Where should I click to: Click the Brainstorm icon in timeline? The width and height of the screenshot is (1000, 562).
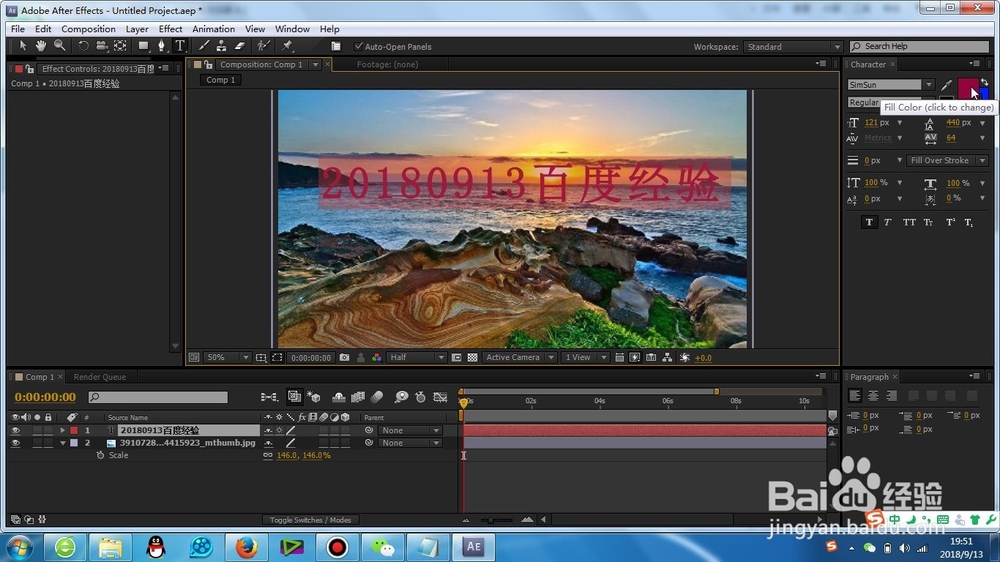(x=401, y=397)
